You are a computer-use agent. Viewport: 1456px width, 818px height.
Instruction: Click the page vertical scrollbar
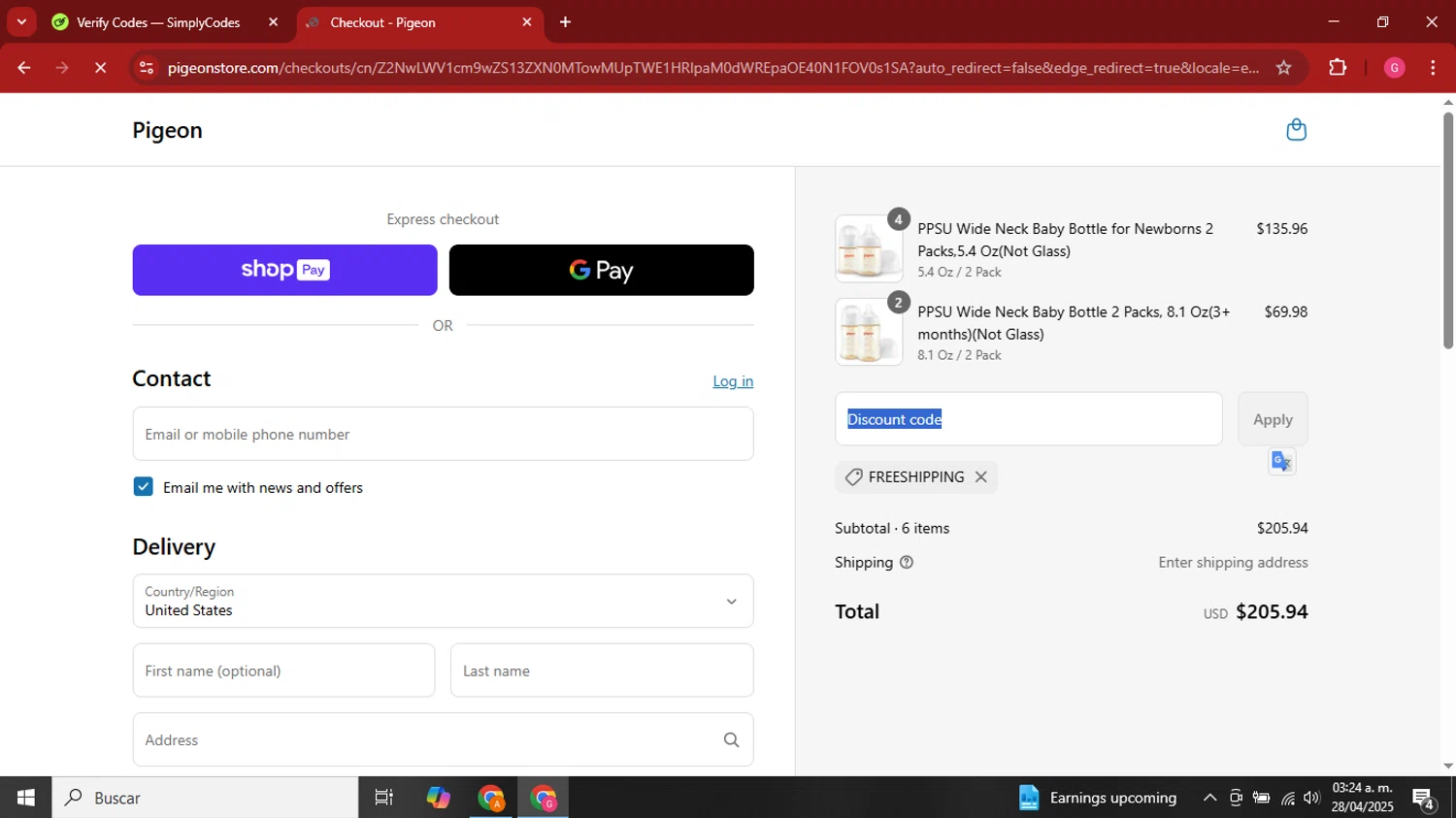point(1448,230)
